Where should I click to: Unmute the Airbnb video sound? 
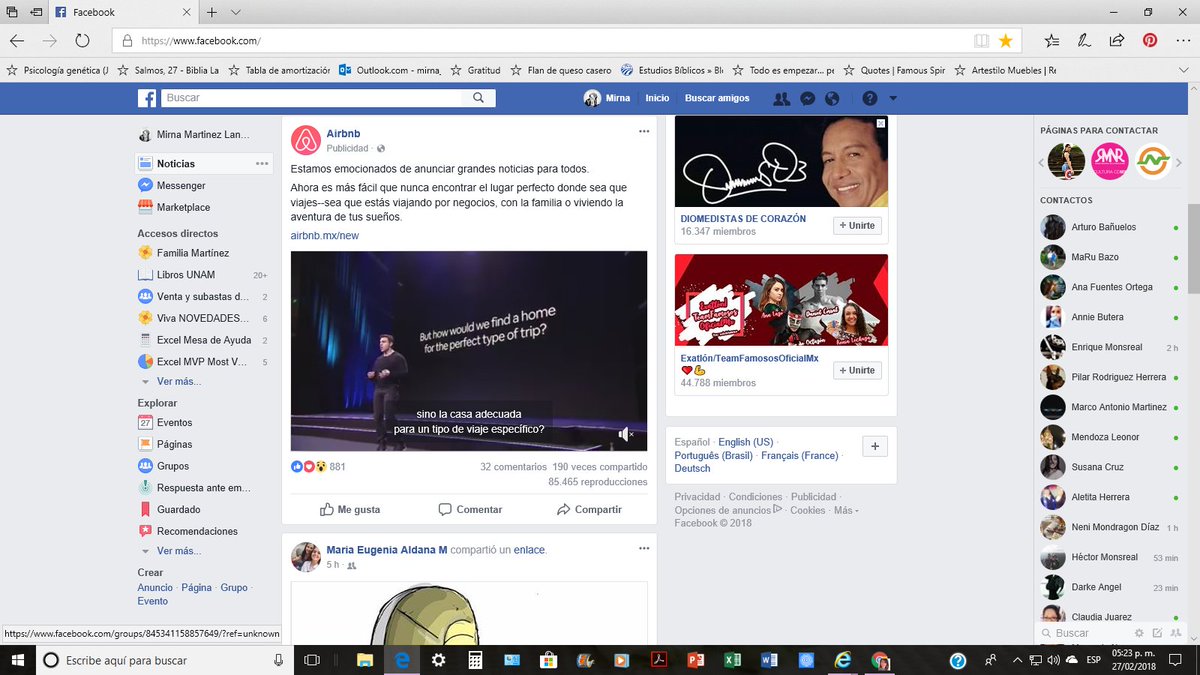625,434
